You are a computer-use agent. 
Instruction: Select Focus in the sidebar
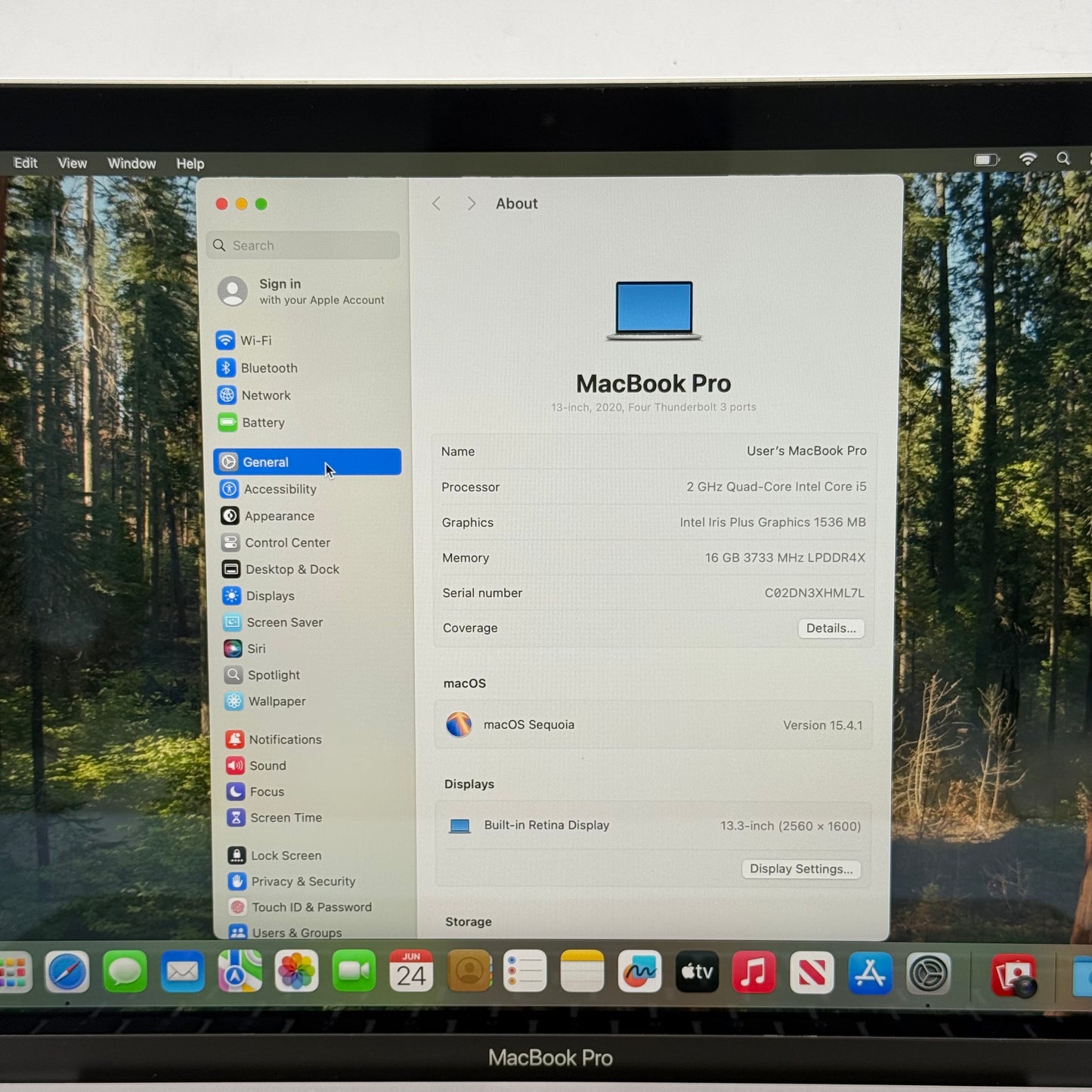(256, 791)
